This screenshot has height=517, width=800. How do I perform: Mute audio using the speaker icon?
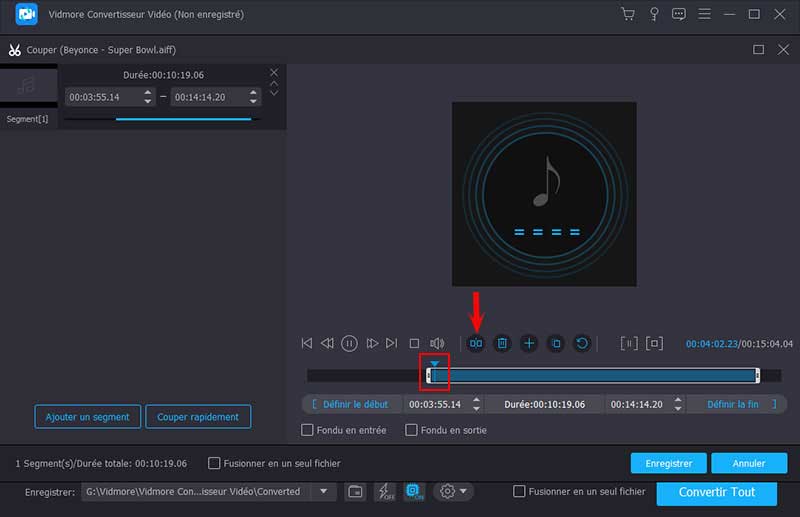click(437, 343)
